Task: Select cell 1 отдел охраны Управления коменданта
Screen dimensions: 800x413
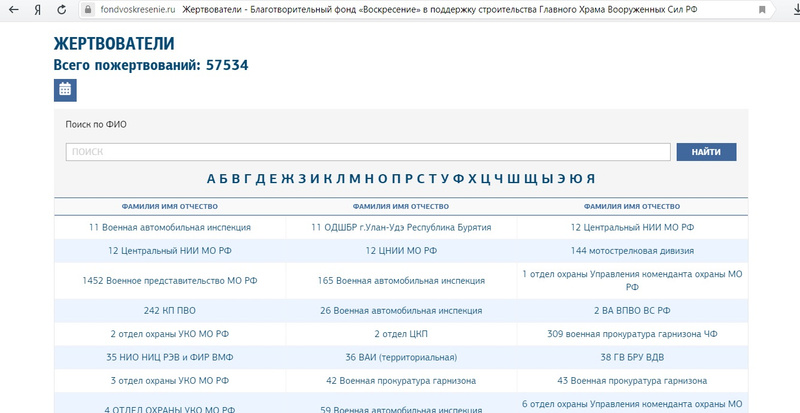Action: click(x=632, y=281)
